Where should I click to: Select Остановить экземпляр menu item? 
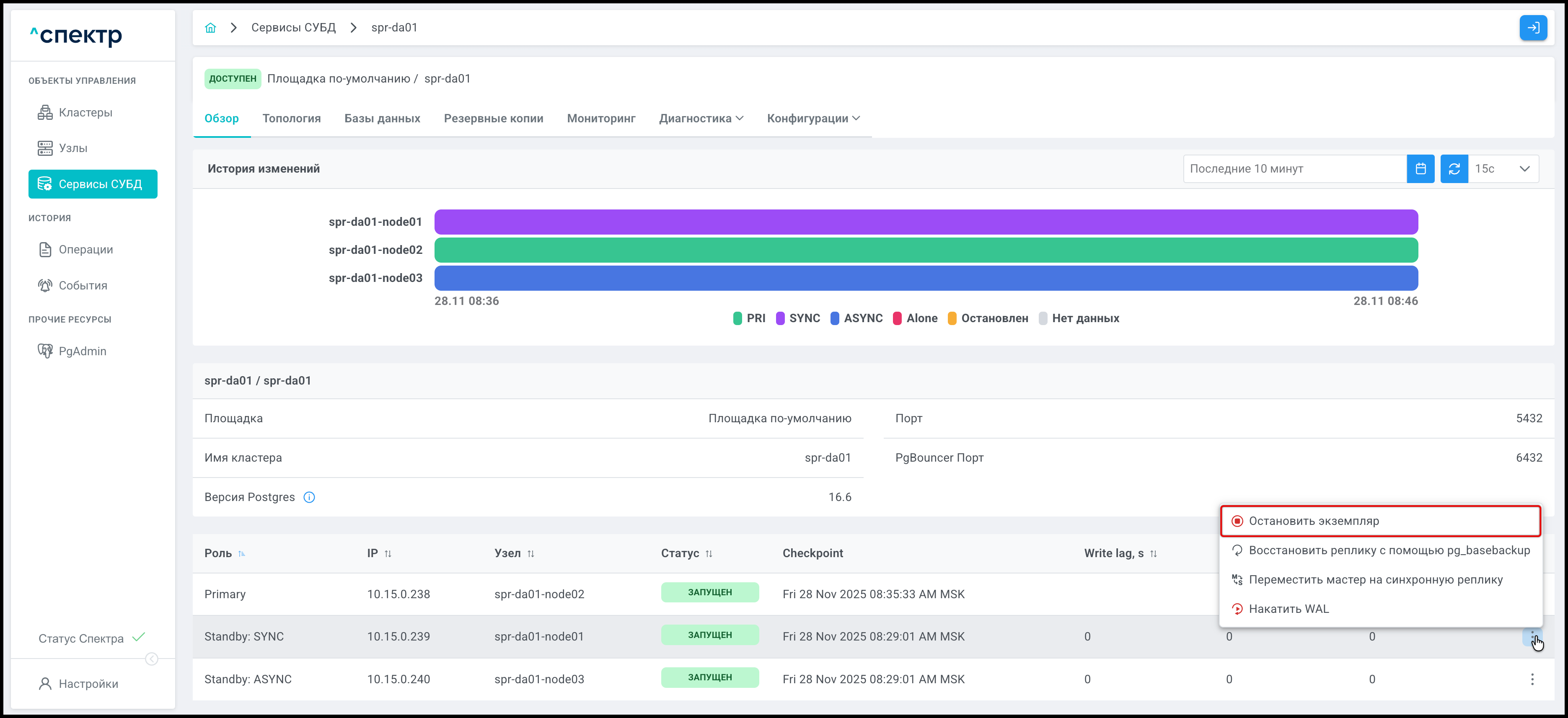click(1314, 521)
